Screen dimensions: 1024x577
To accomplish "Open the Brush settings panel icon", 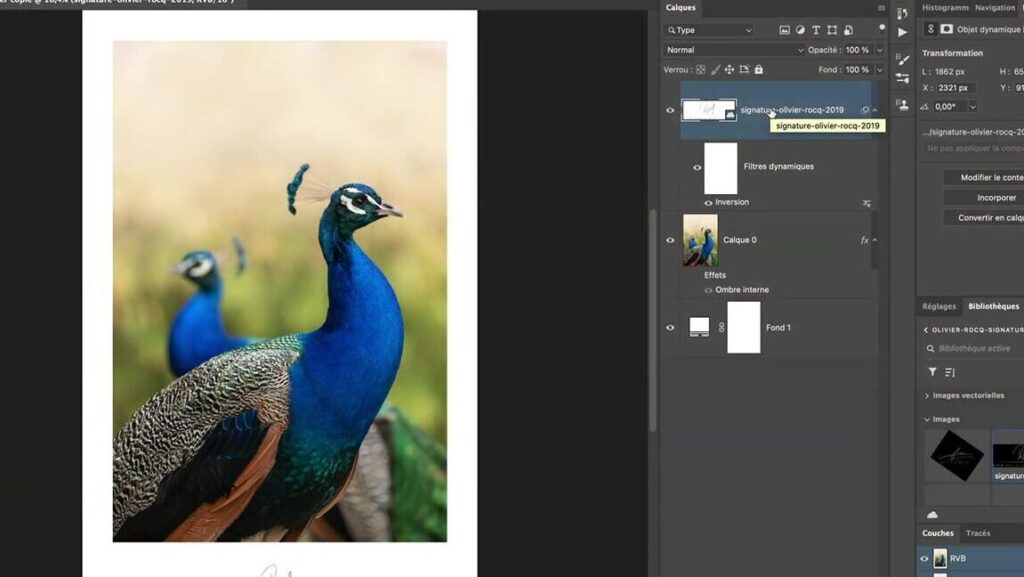I will [x=903, y=59].
